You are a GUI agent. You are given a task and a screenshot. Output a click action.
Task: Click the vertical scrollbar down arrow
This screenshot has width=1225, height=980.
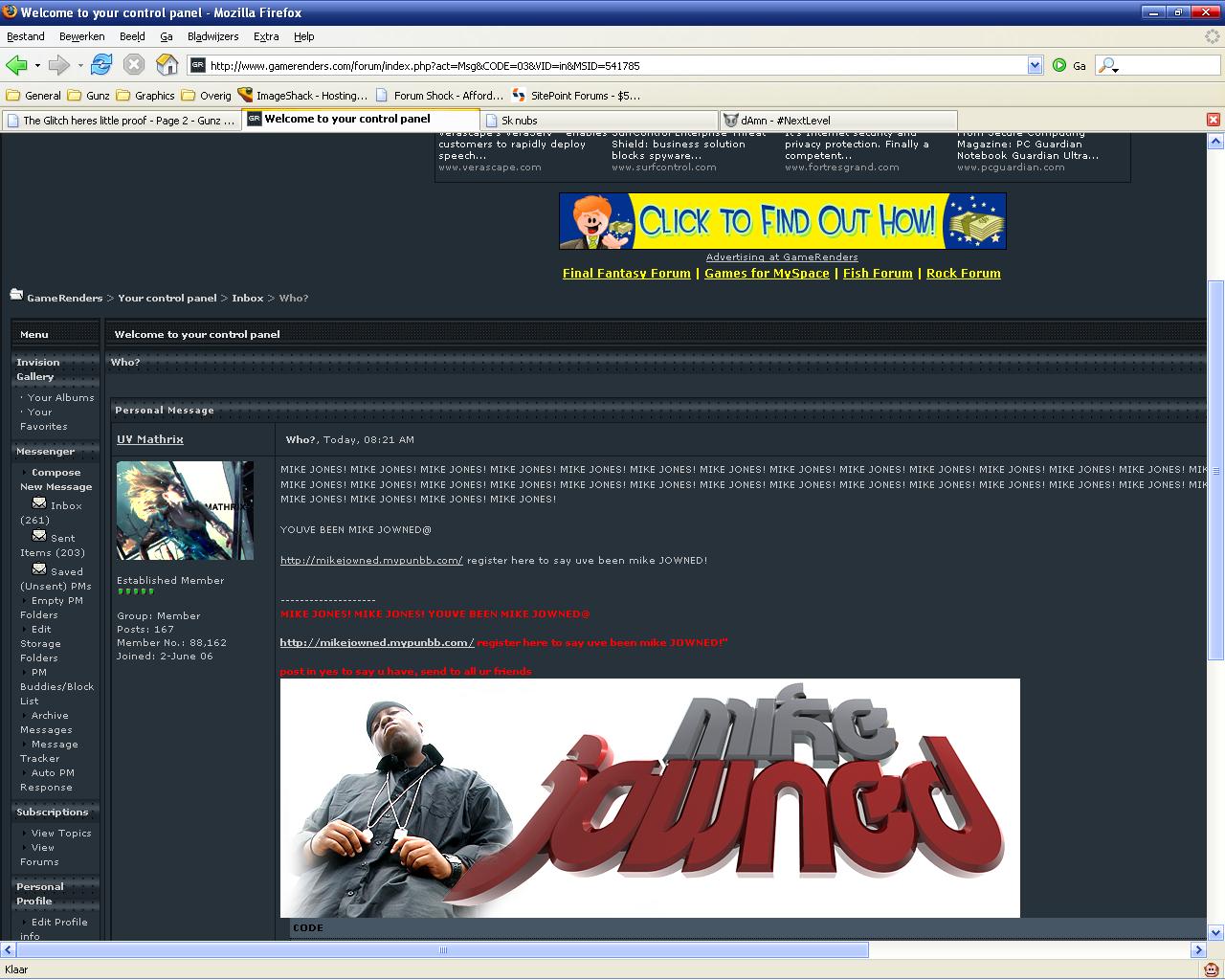(1216, 933)
